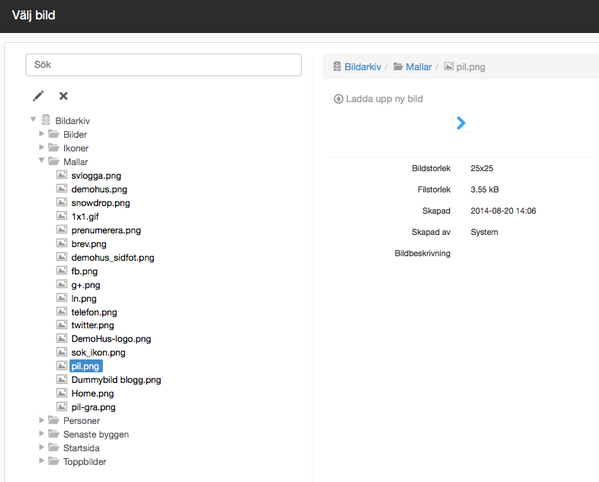Open Bildarkiv breadcrumb link

point(363,67)
